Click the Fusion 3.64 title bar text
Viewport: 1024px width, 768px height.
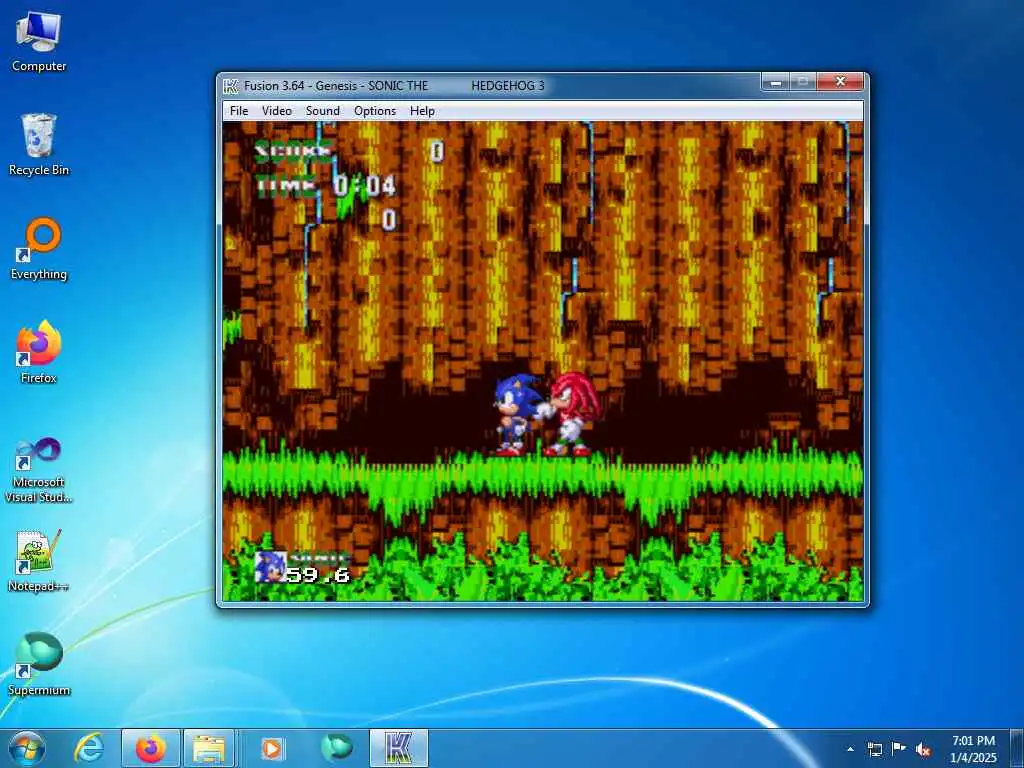[x=394, y=86]
